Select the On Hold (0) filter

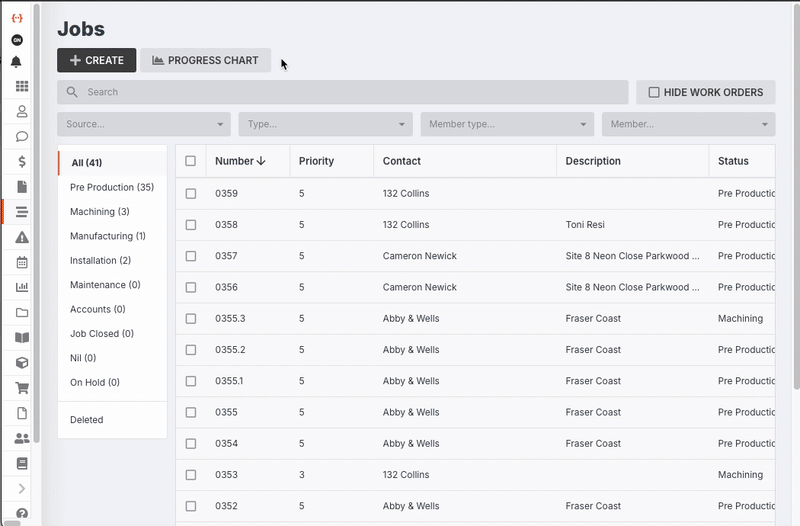[x=113, y=382]
